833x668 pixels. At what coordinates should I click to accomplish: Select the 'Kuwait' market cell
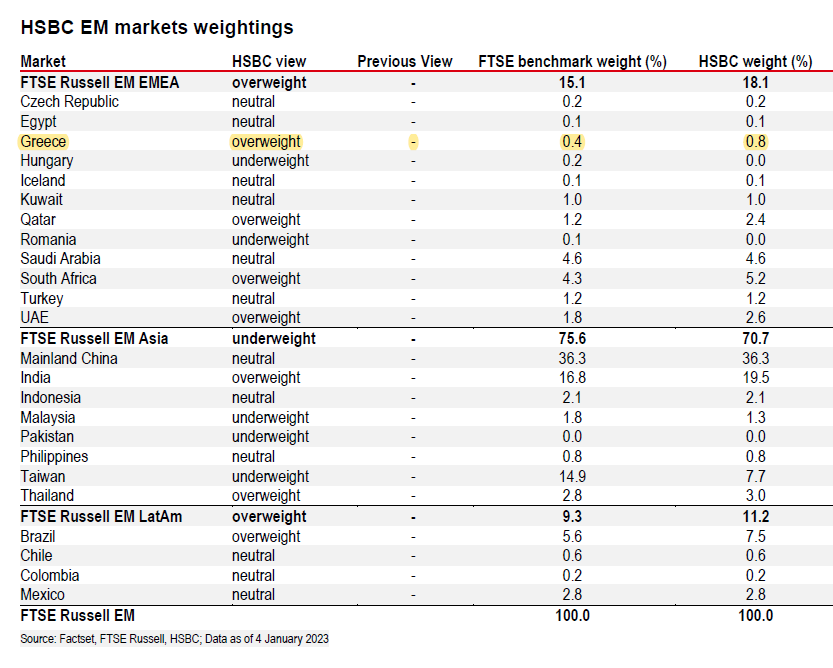pos(41,200)
